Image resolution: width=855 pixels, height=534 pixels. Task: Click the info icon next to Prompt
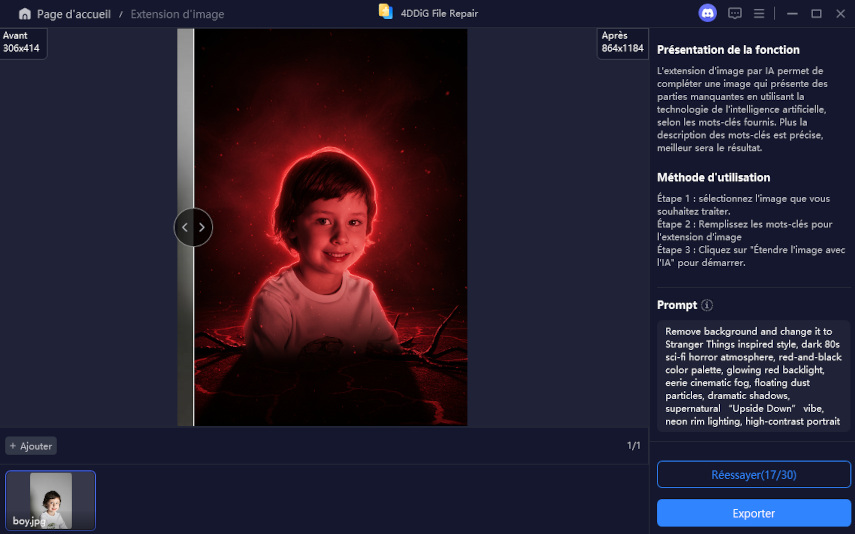pyautogui.click(x=707, y=305)
